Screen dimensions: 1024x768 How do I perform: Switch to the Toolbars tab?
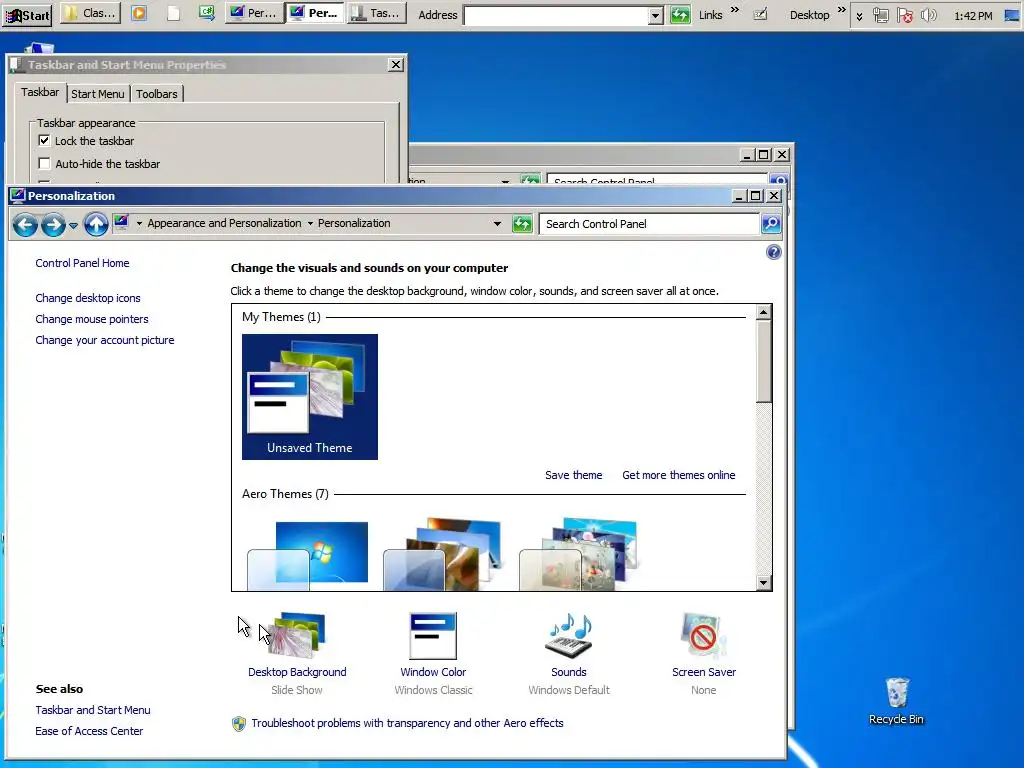(157, 94)
